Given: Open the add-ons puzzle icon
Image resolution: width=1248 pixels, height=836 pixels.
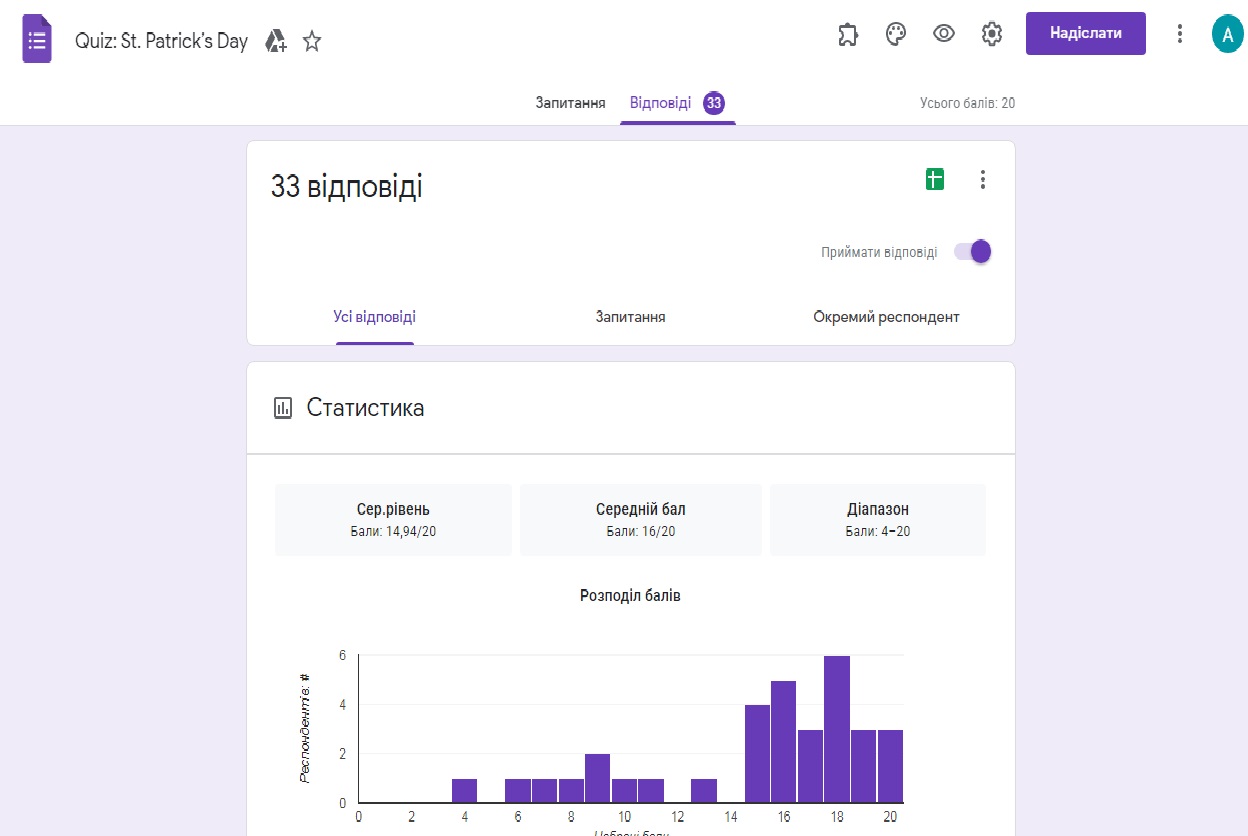Looking at the screenshot, I should coord(847,34).
